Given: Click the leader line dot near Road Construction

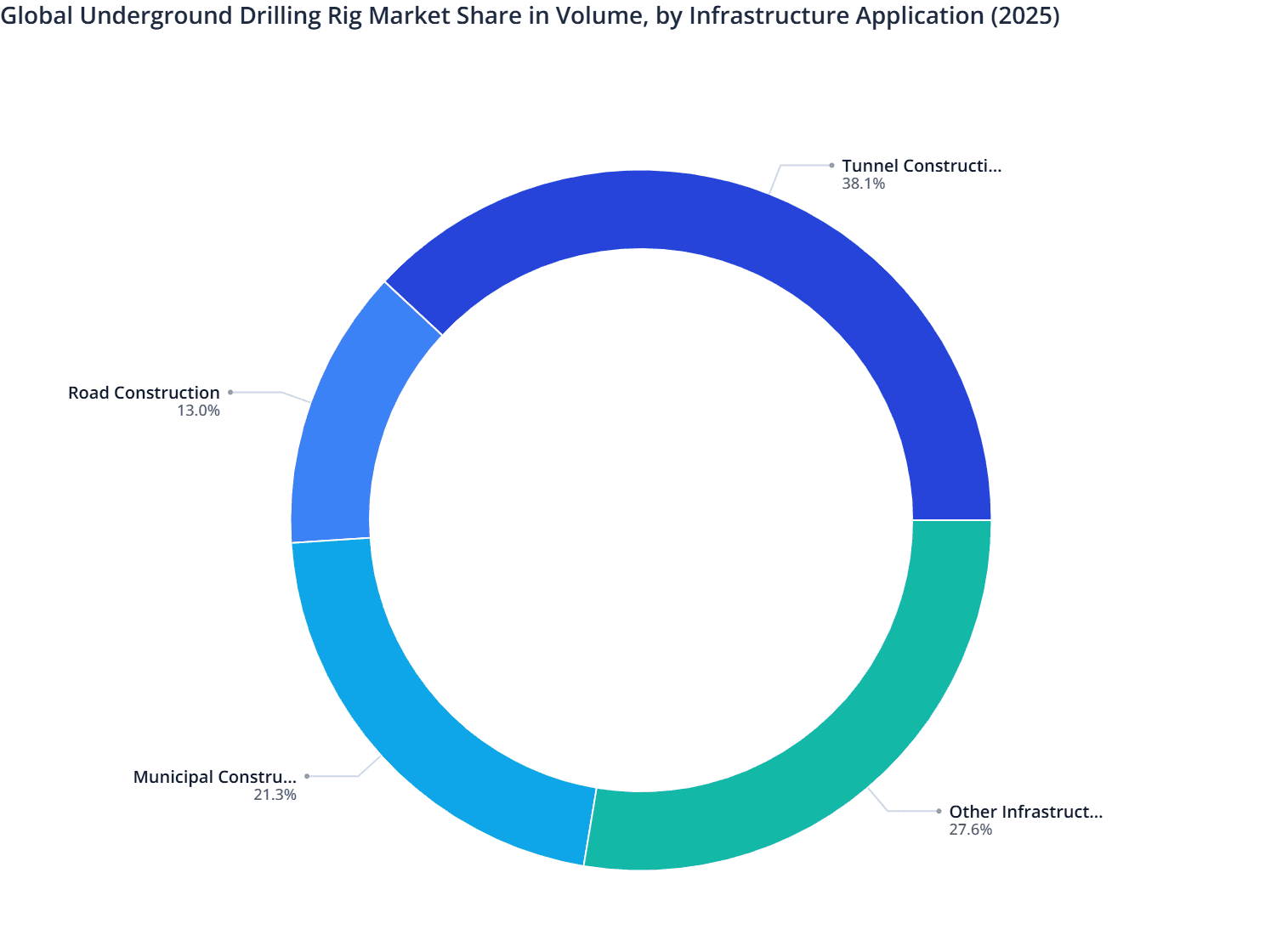Looking at the screenshot, I should click(230, 392).
